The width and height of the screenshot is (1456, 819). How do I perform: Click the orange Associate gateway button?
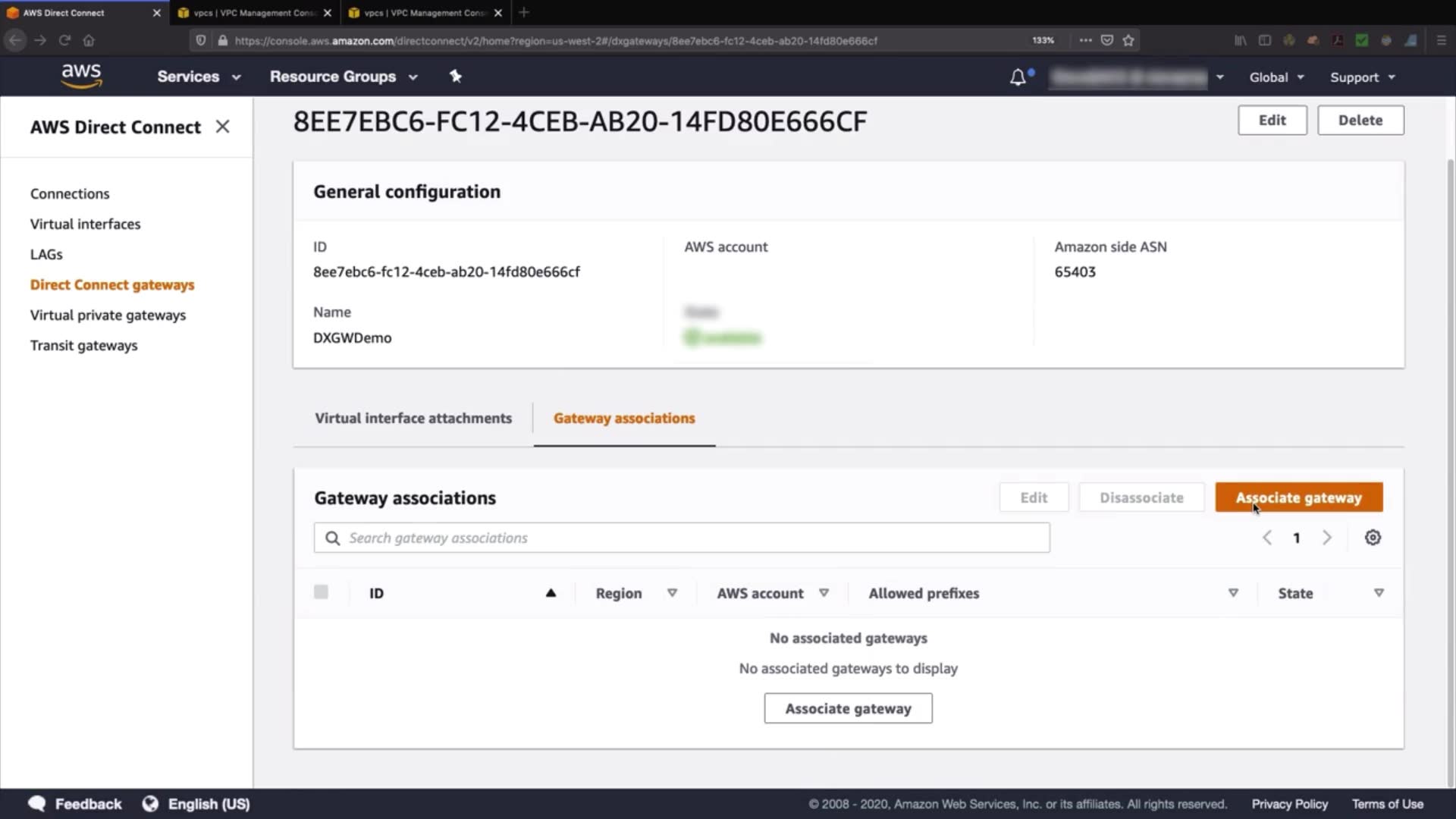(x=1298, y=497)
